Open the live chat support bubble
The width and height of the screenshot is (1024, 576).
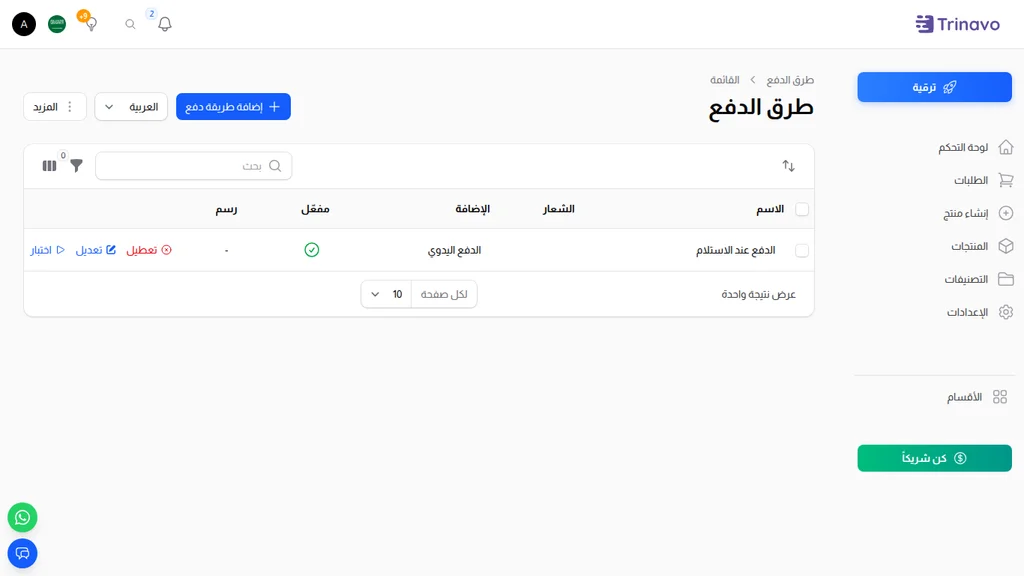(22, 554)
